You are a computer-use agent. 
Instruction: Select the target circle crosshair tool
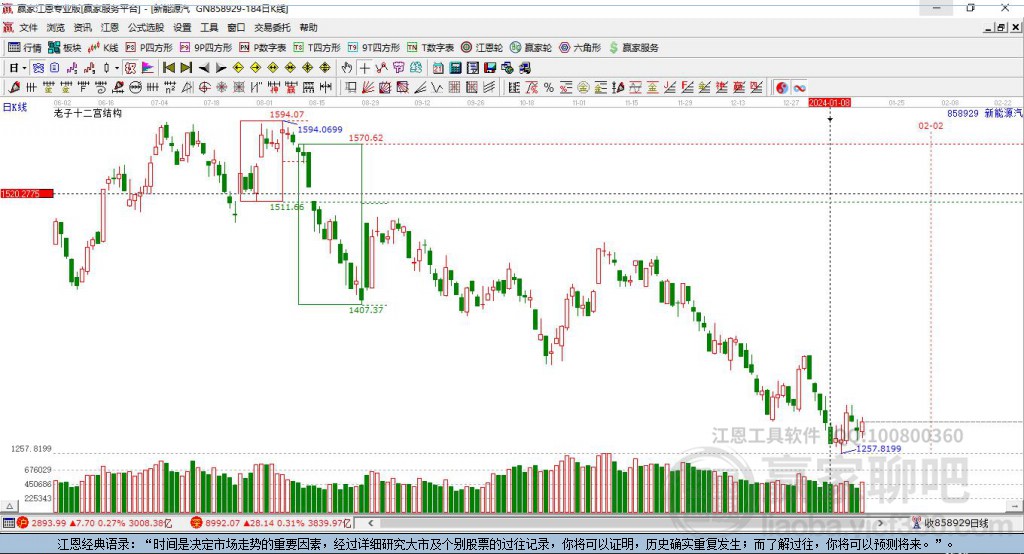(204, 88)
